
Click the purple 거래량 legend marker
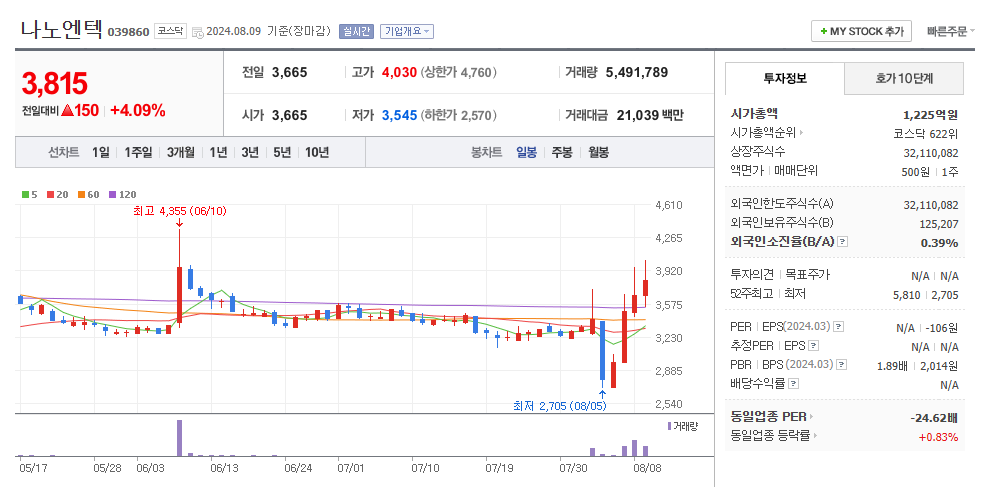(x=669, y=426)
